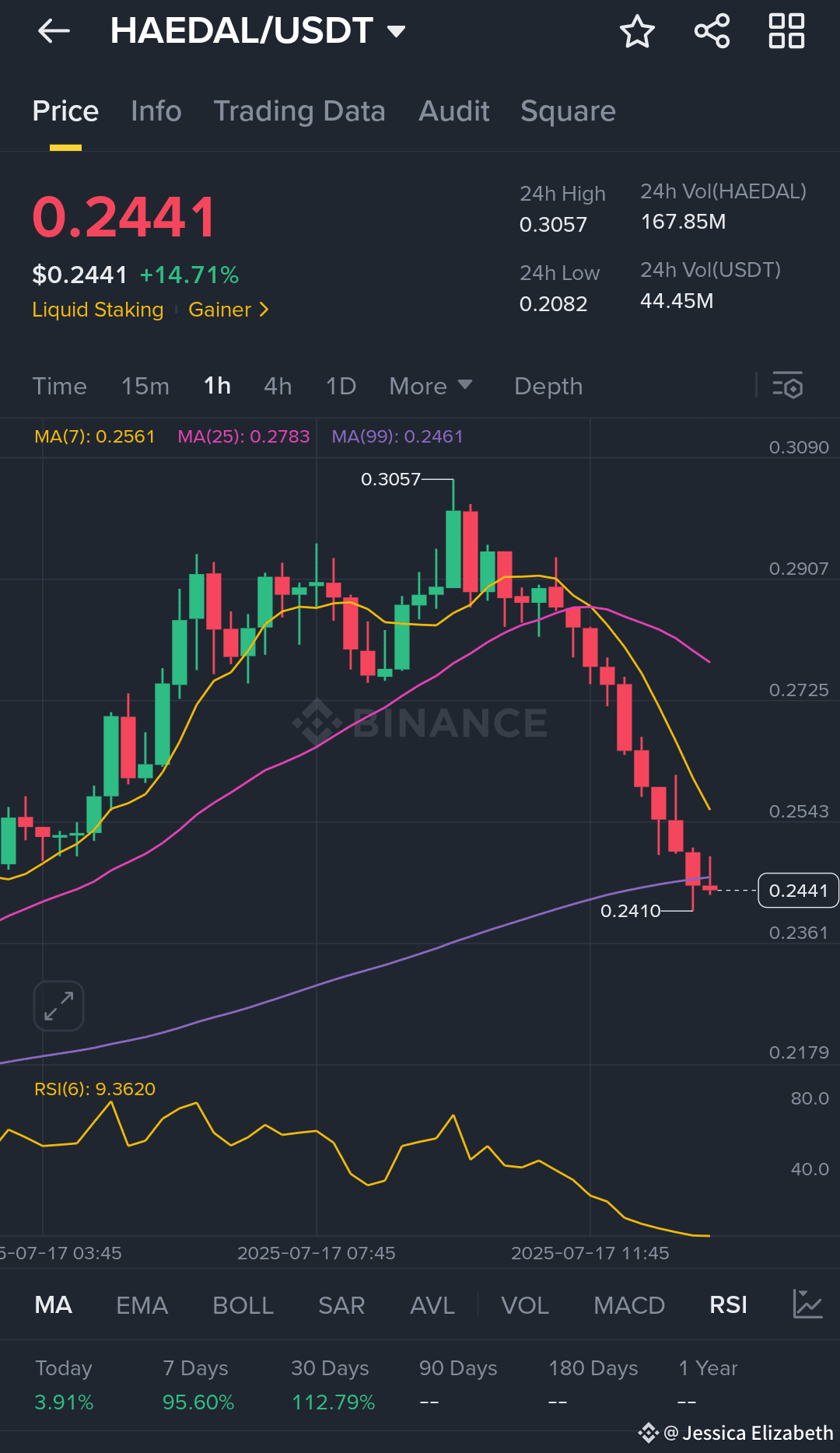The height and width of the screenshot is (1453, 840).
Task: Select the 4h interval
Action: tap(278, 386)
